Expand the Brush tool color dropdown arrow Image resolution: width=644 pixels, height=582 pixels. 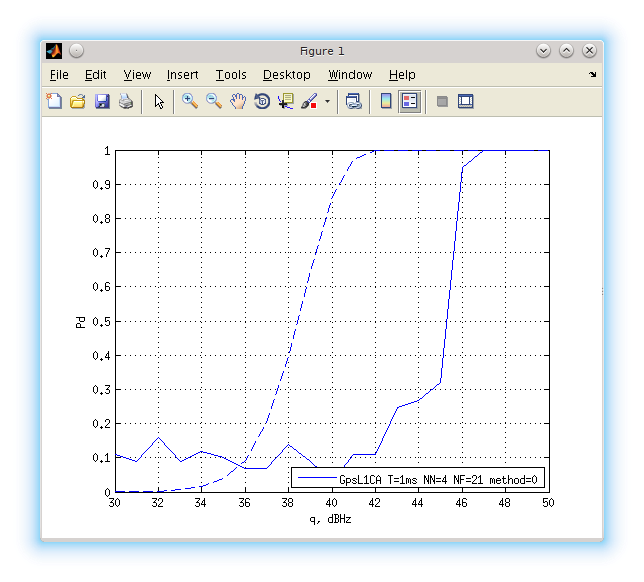327,102
